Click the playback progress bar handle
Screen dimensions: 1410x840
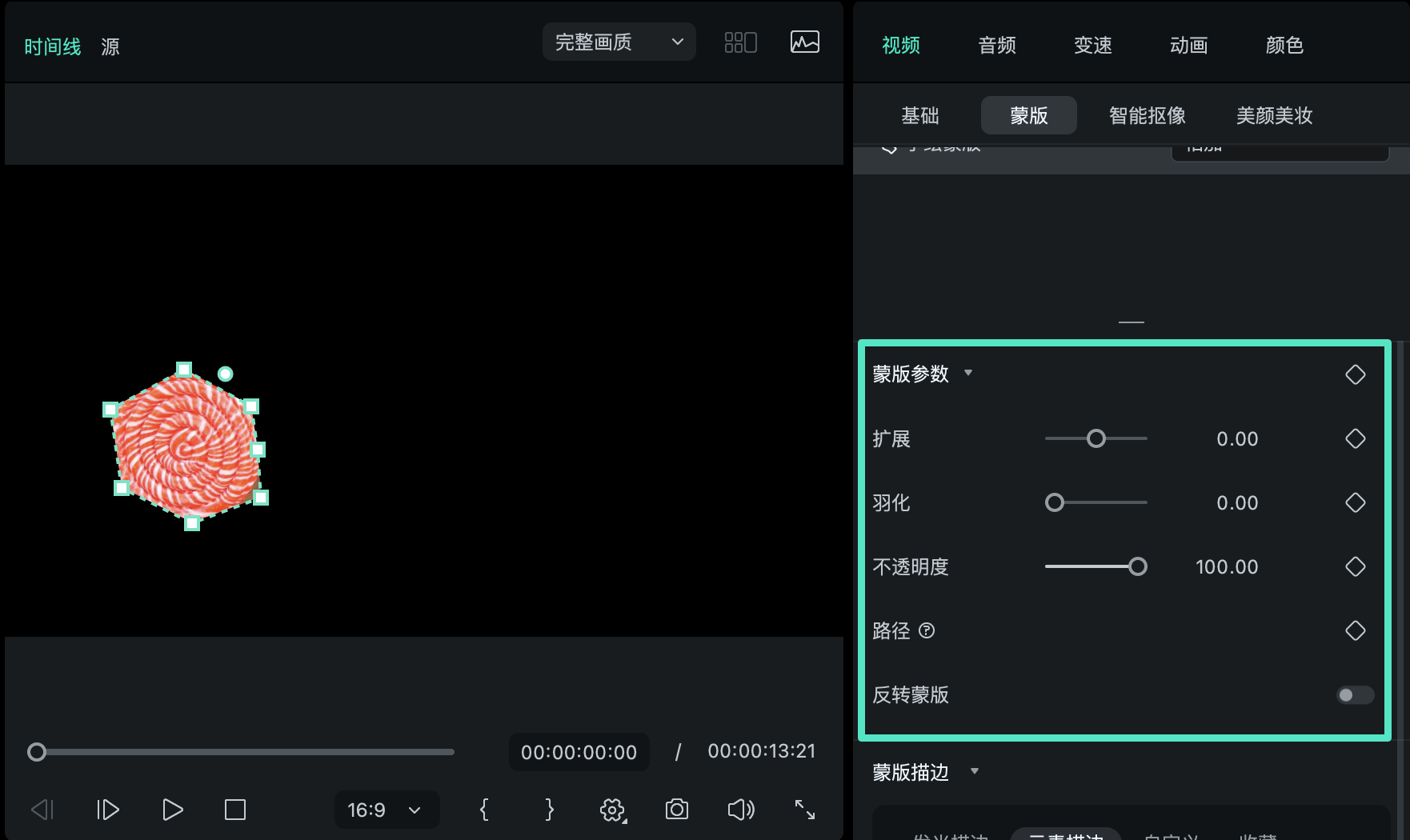coord(37,752)
